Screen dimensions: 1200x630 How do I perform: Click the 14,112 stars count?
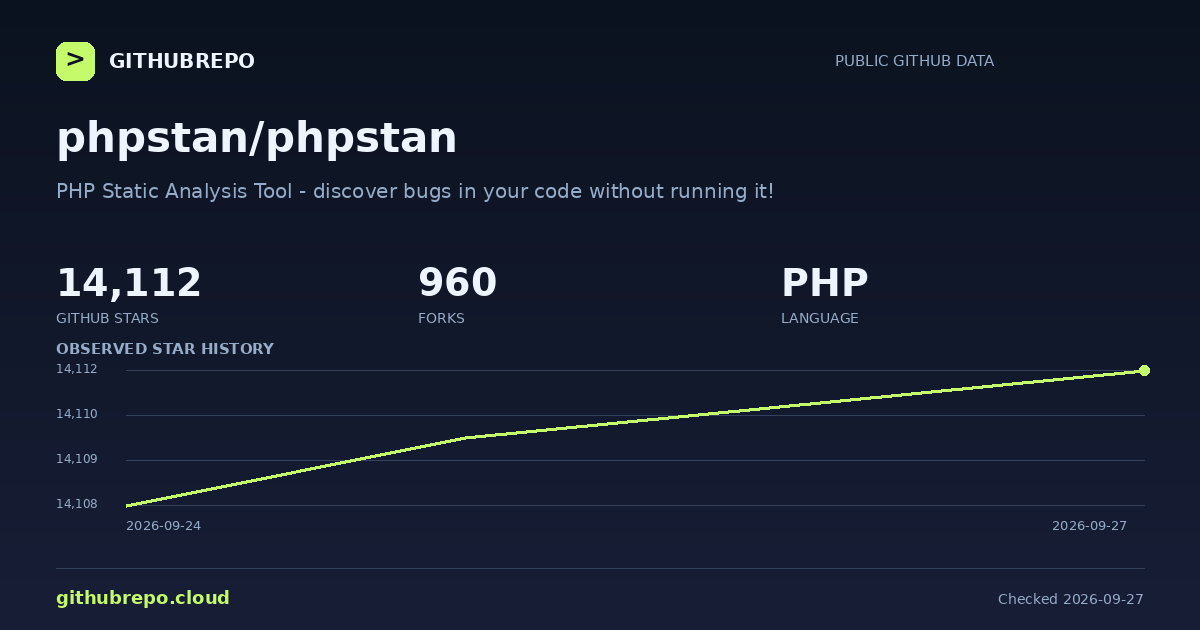(129, 283)
